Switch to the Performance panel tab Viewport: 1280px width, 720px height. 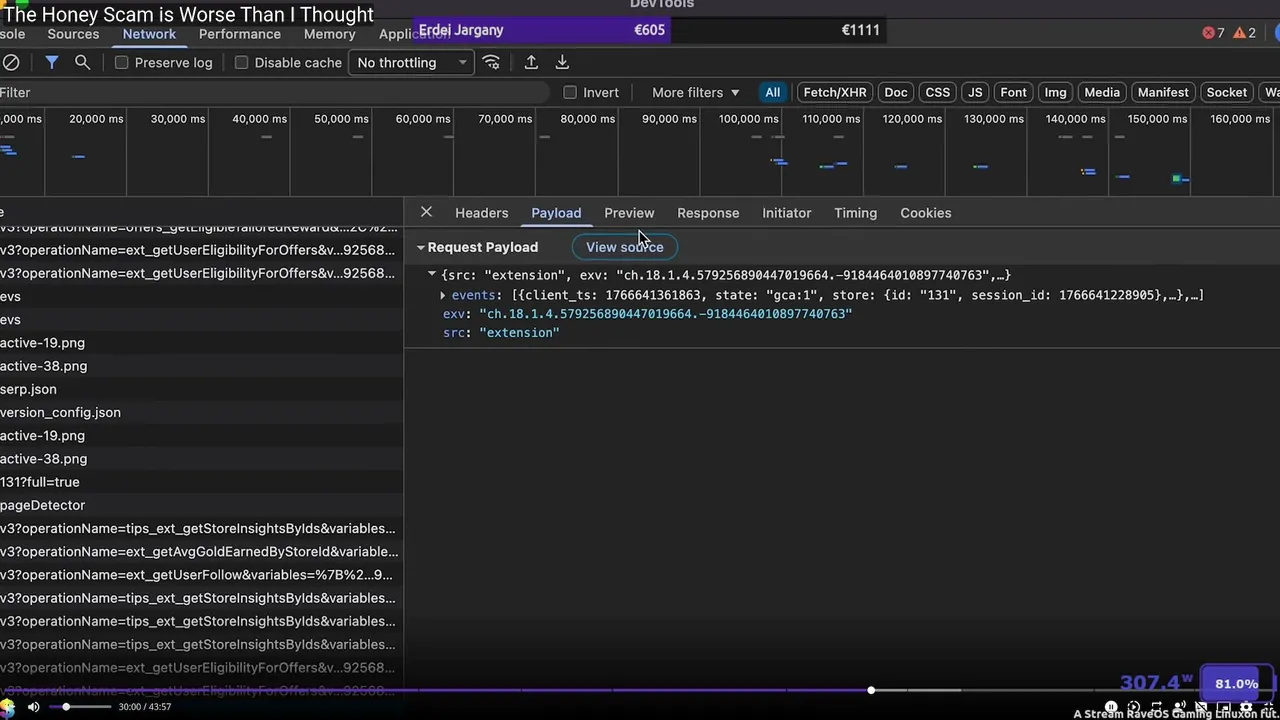pyautogui.click(x=239, y=34)
